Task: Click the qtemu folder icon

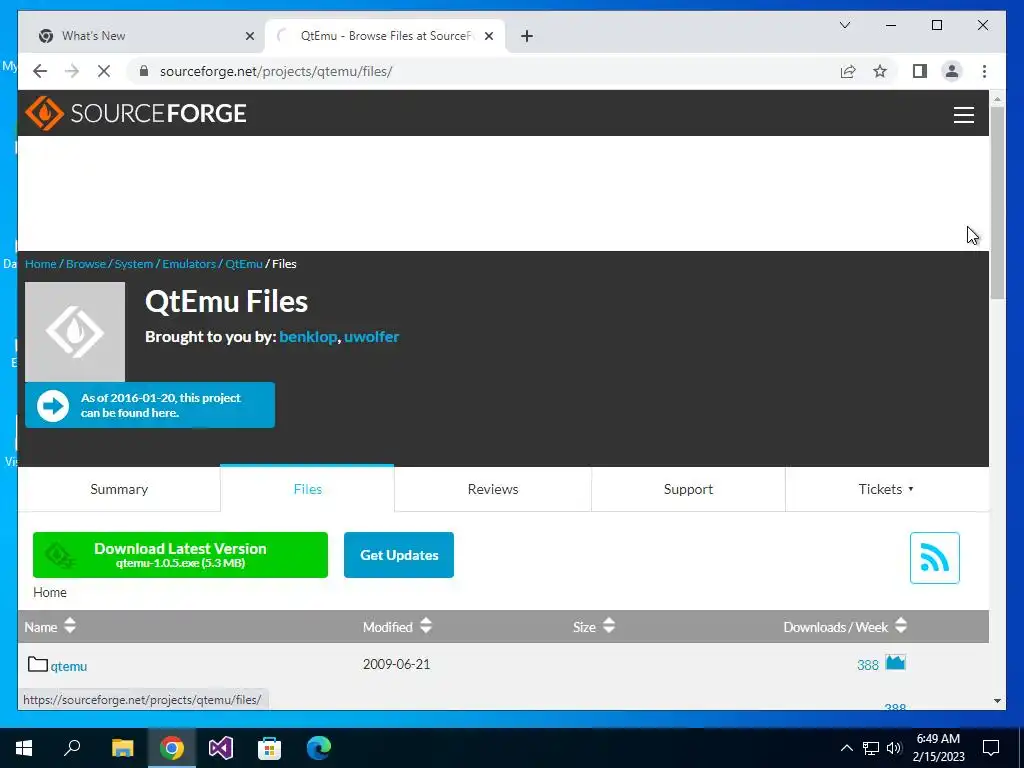Action: click(38, 664)
